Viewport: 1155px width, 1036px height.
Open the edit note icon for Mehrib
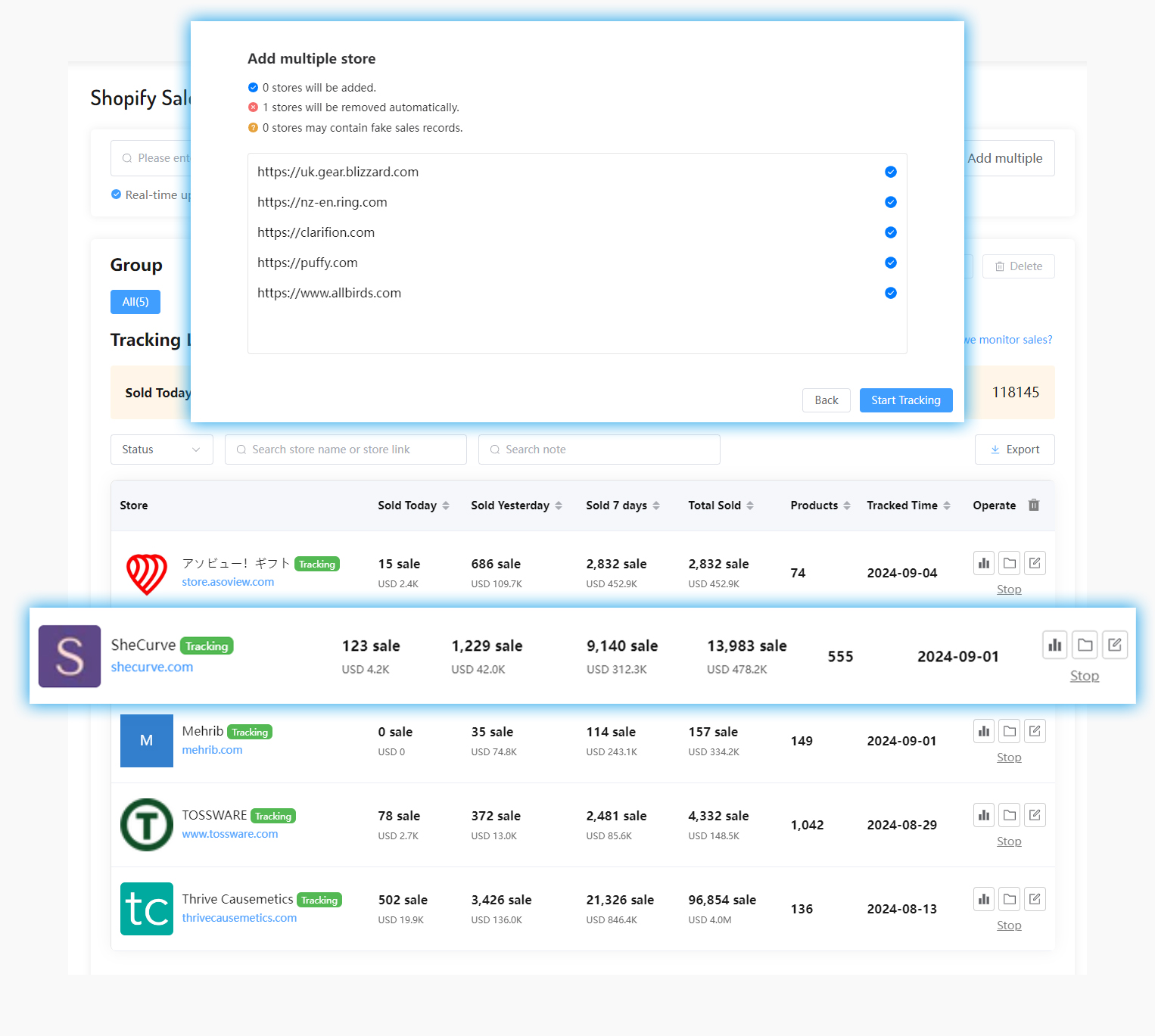pyautogui.click(x=1035, y=730)
